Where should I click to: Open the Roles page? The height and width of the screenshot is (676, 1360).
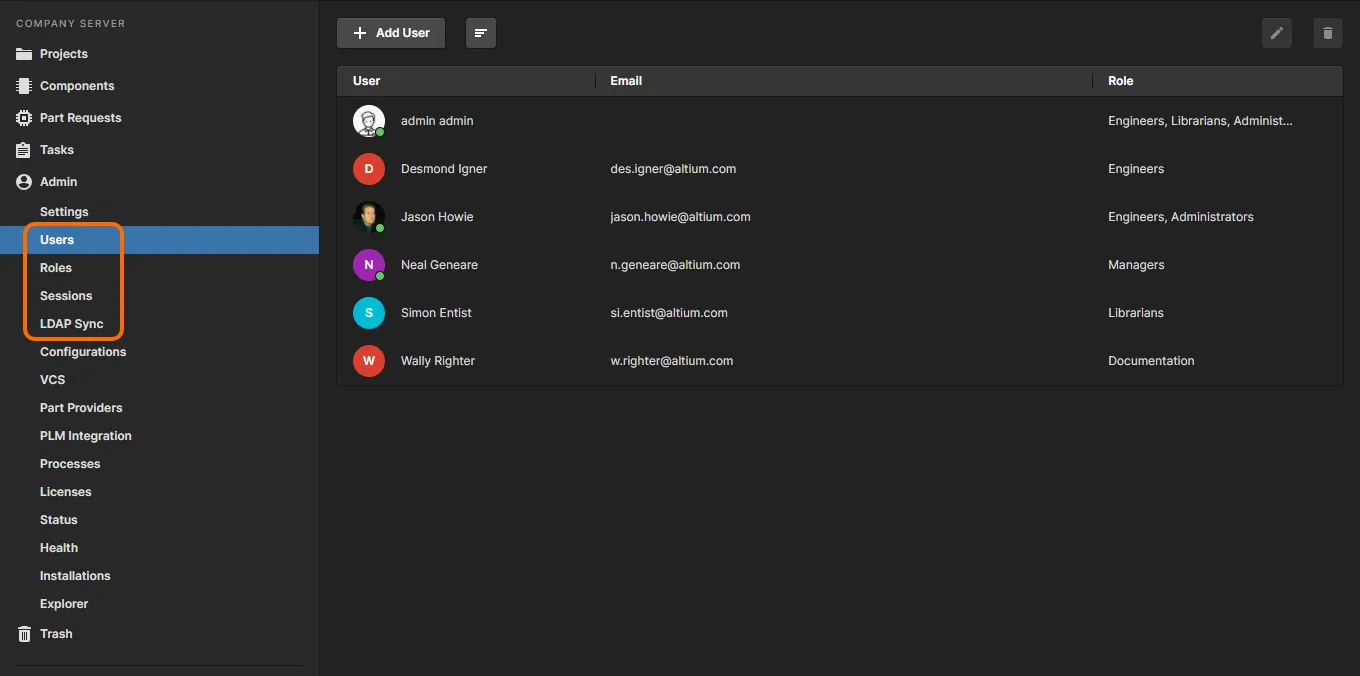56,268
